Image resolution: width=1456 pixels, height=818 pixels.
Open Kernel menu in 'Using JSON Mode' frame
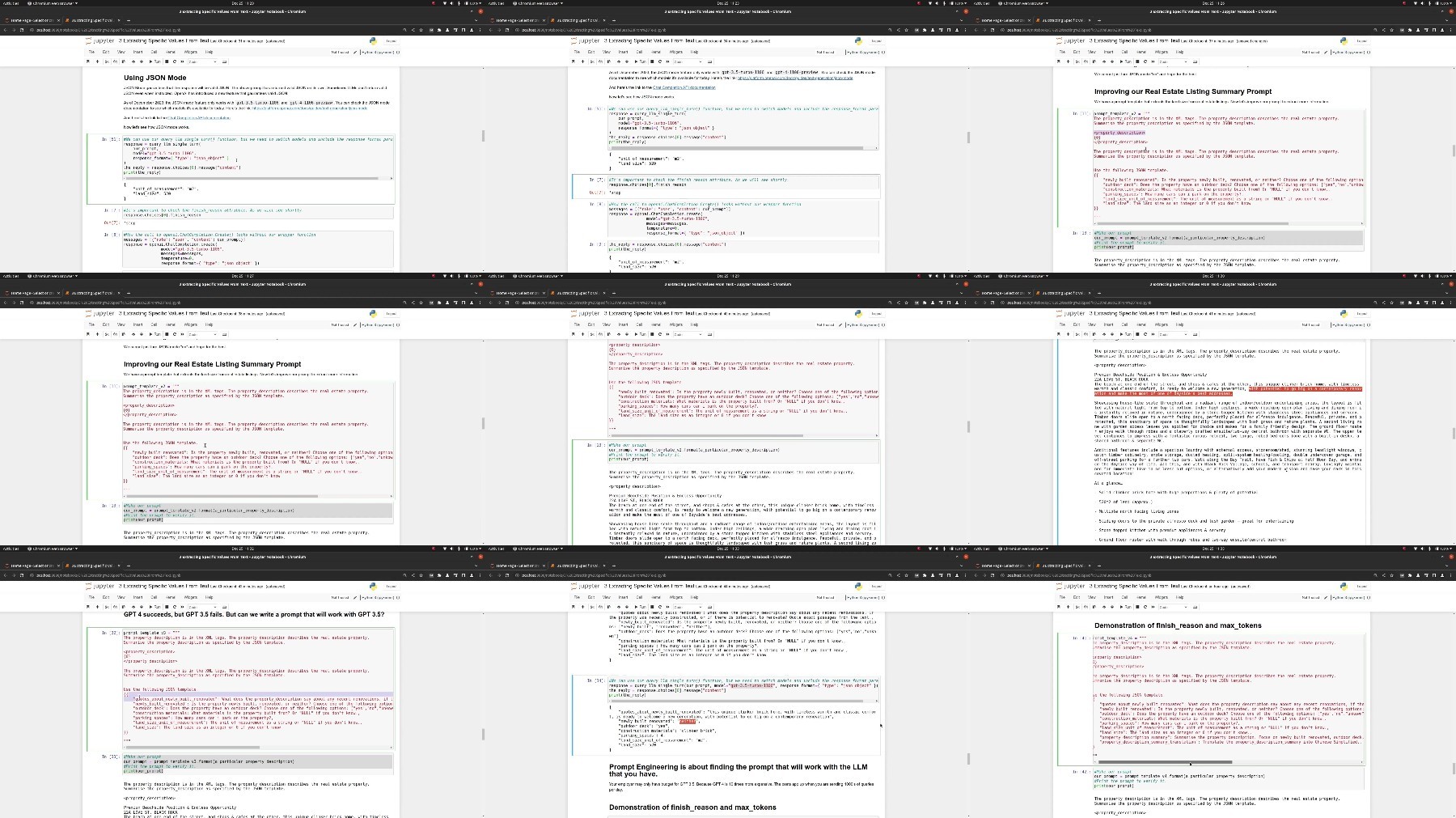[x=171, y=52]
